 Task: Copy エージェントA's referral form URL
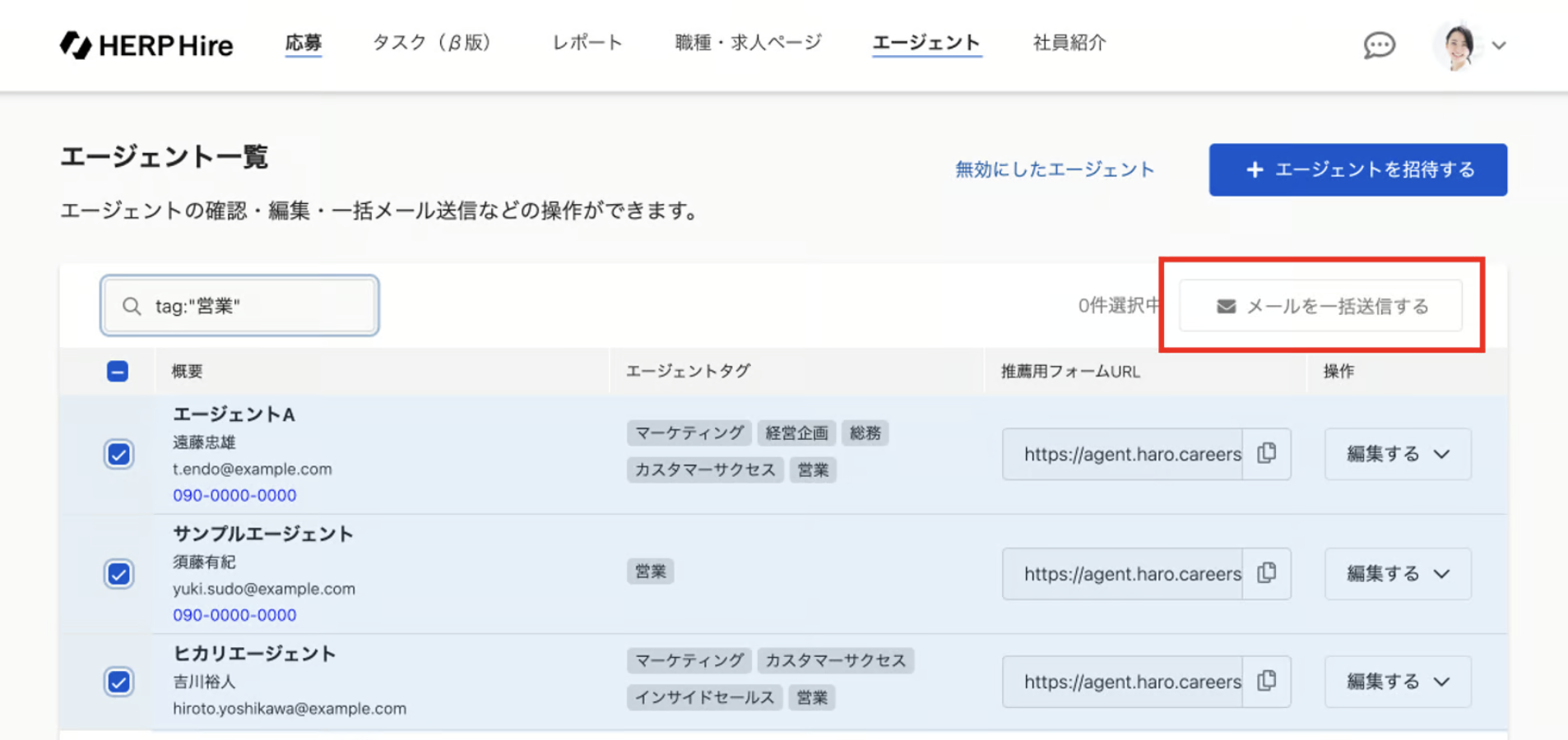click(1267, 453)
